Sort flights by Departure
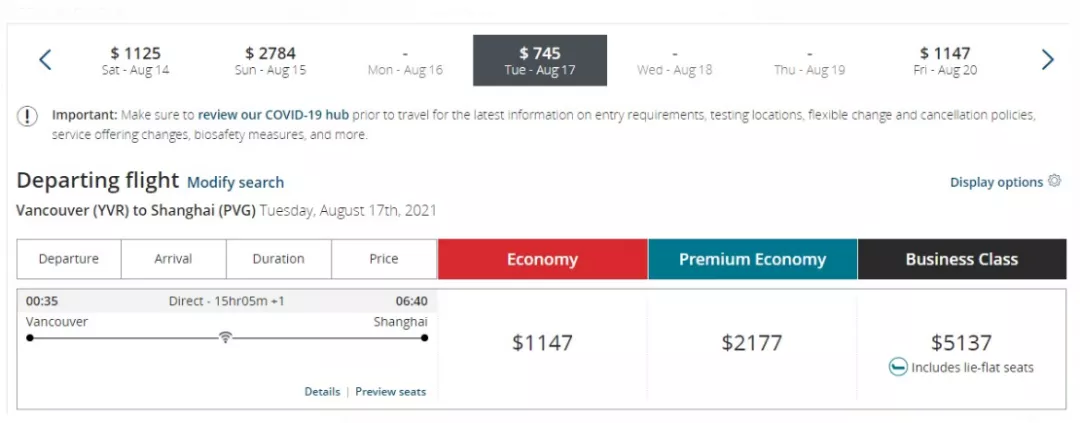The image size is (1080, 423). [69, 259]
